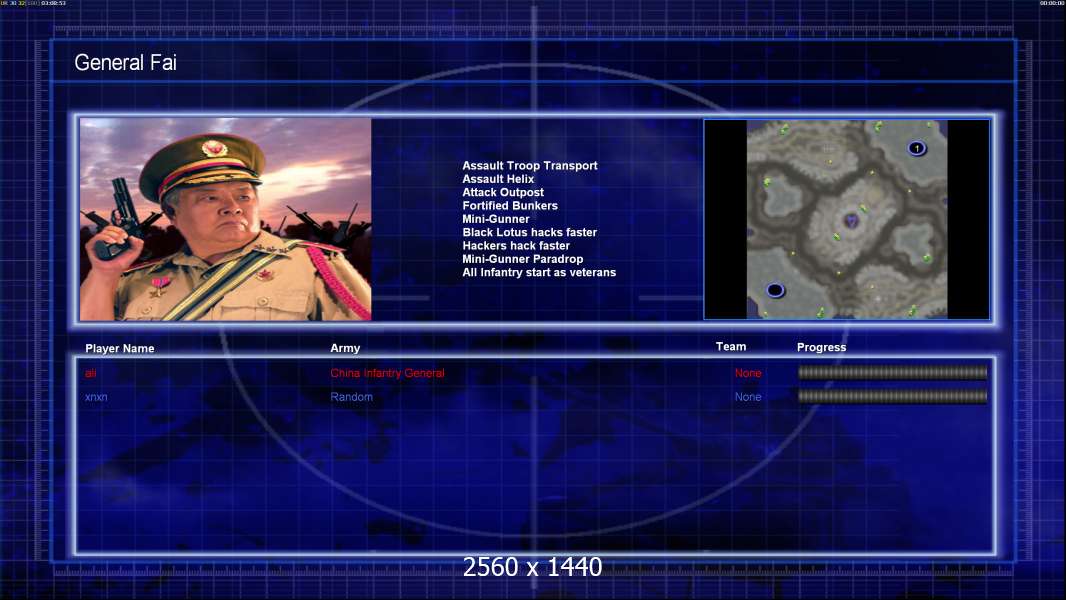Click player name 'ali'
The width and height of the screenshot is (1066, 600).
tap(91, 373)
